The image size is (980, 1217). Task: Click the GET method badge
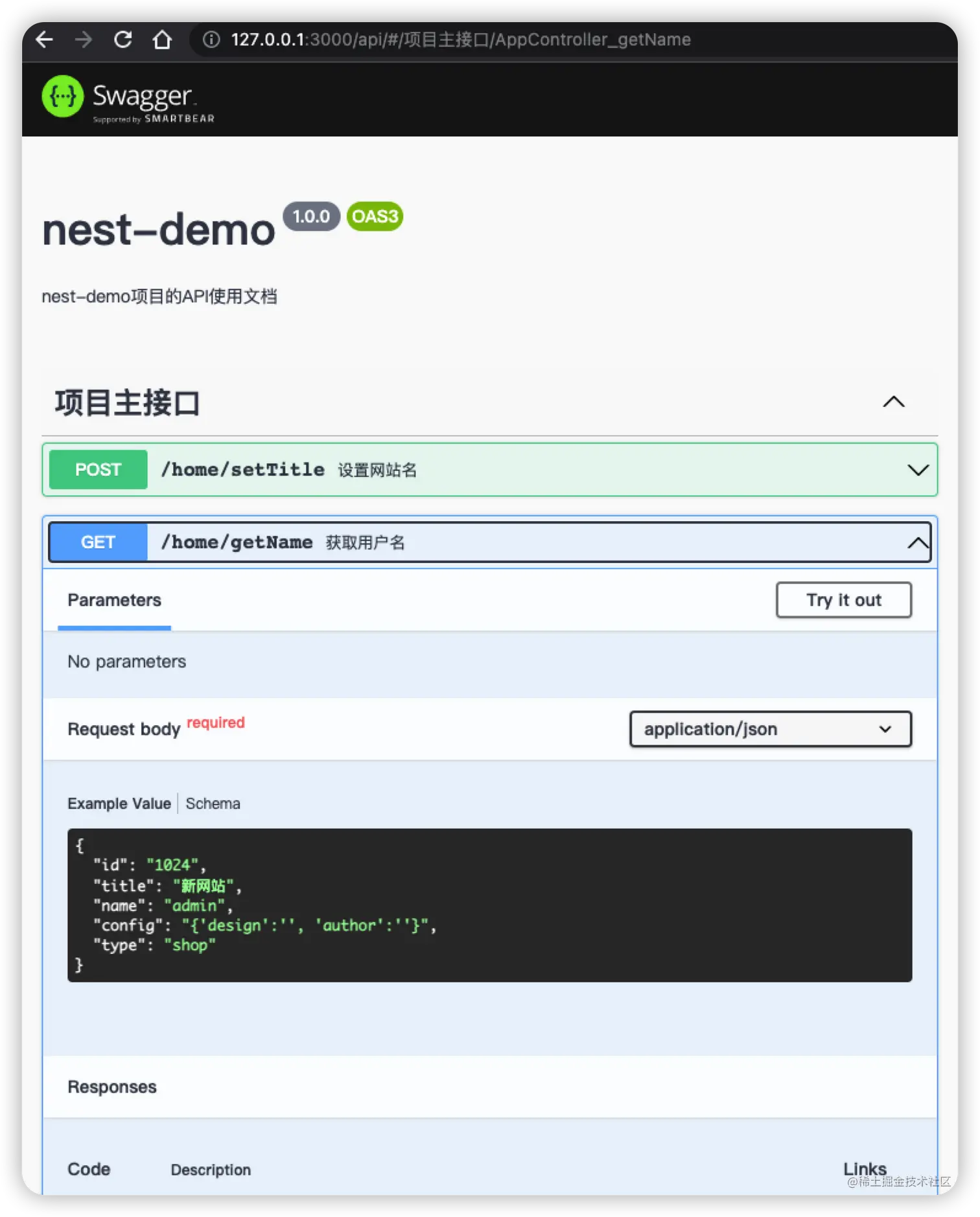pos(99,542)
